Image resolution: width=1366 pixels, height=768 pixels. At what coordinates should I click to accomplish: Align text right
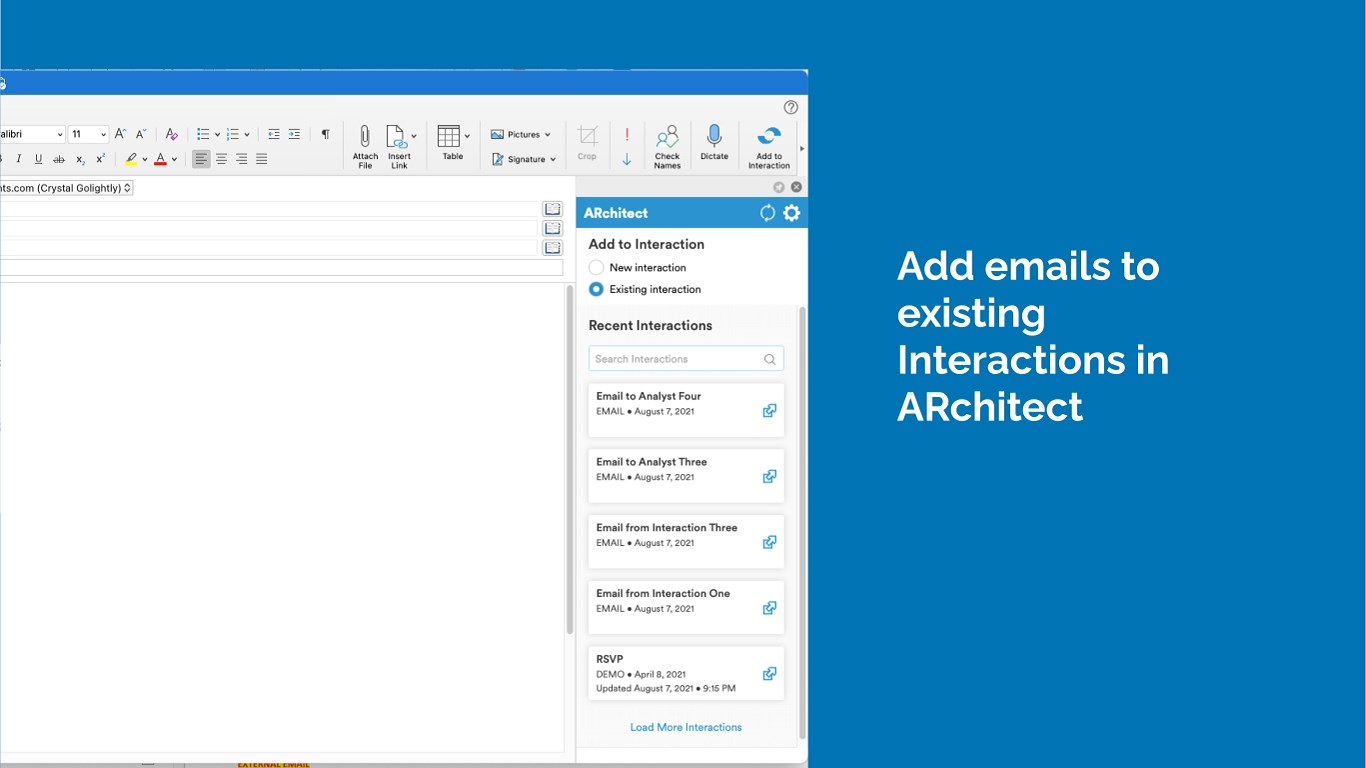coord(241,159)
